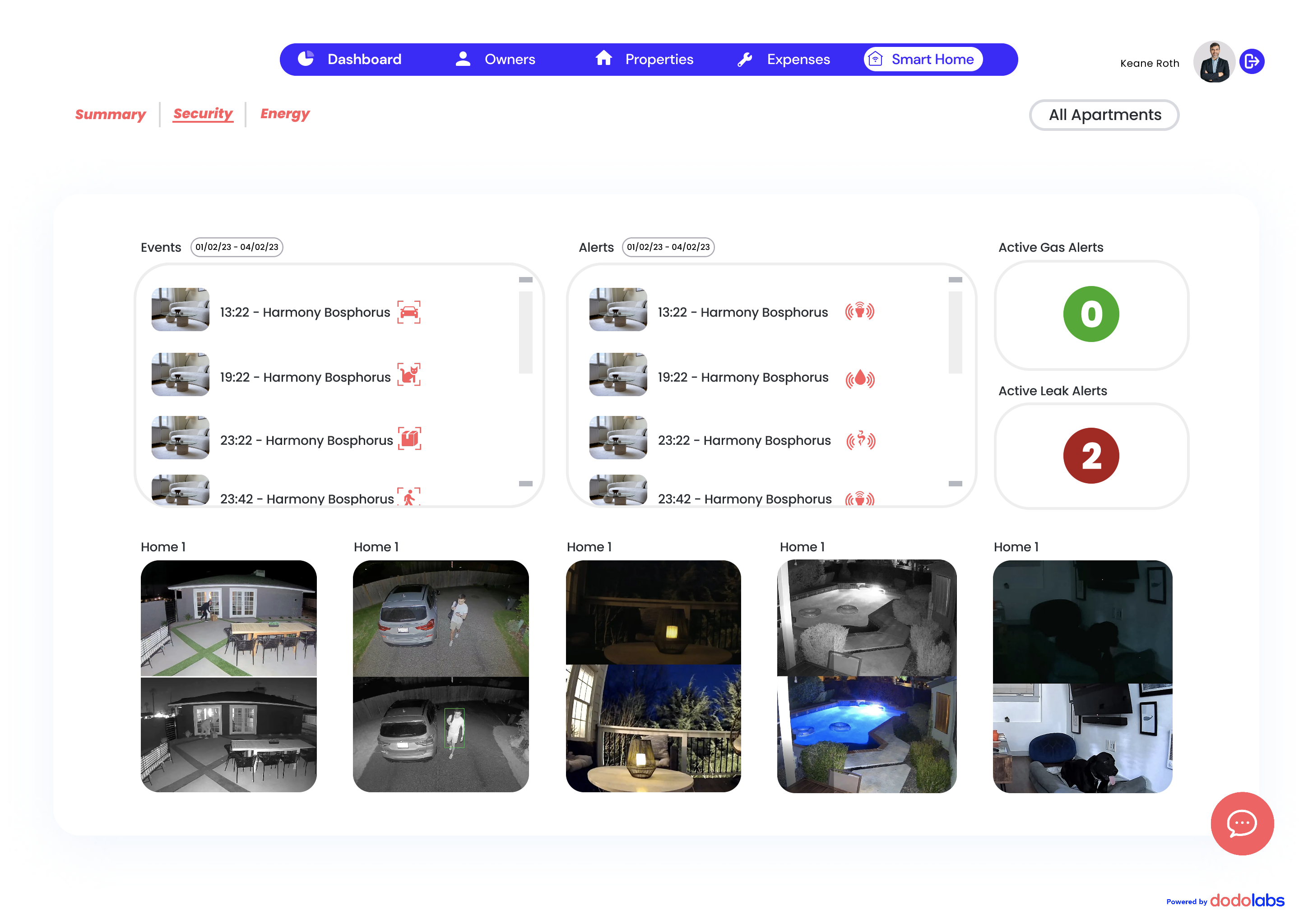Click the Dashboard pie chart icon
1299x924 pixels.
pyautogui.click(x=306, y=59)
